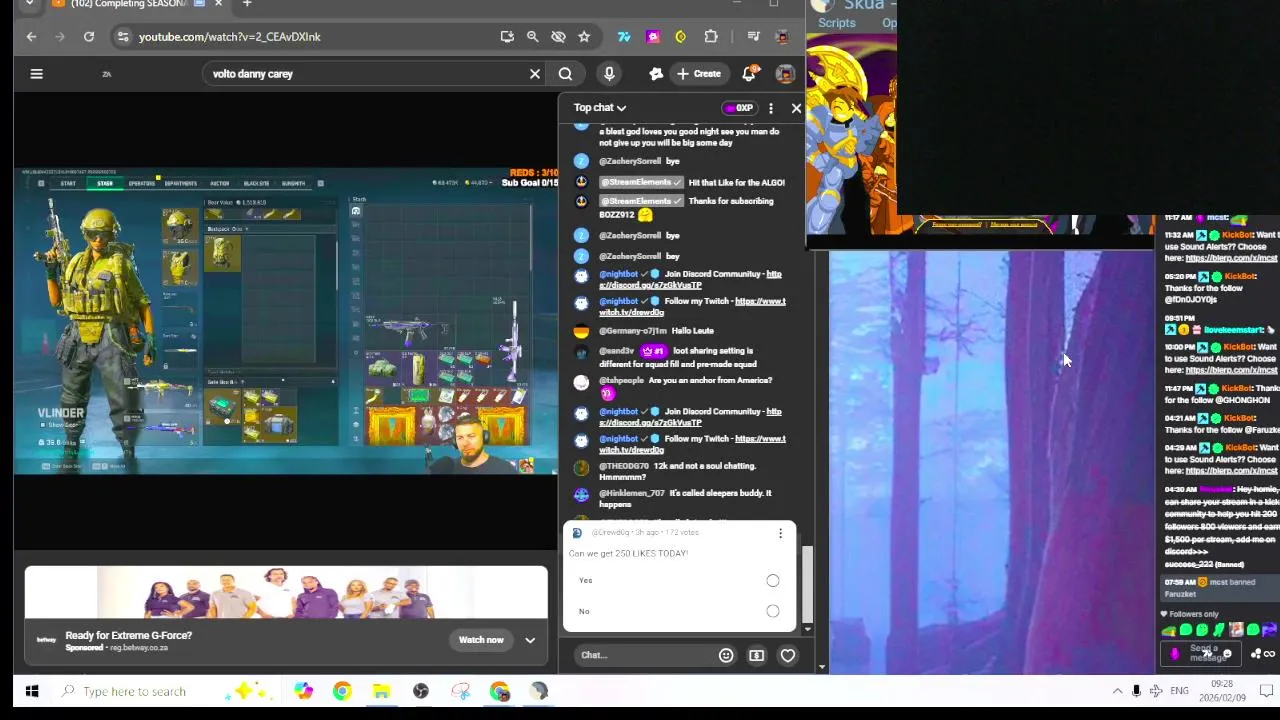Open the Extensions puzzle-piece menu
This screenshot has height=720, width=1280.
coord(711,37)
